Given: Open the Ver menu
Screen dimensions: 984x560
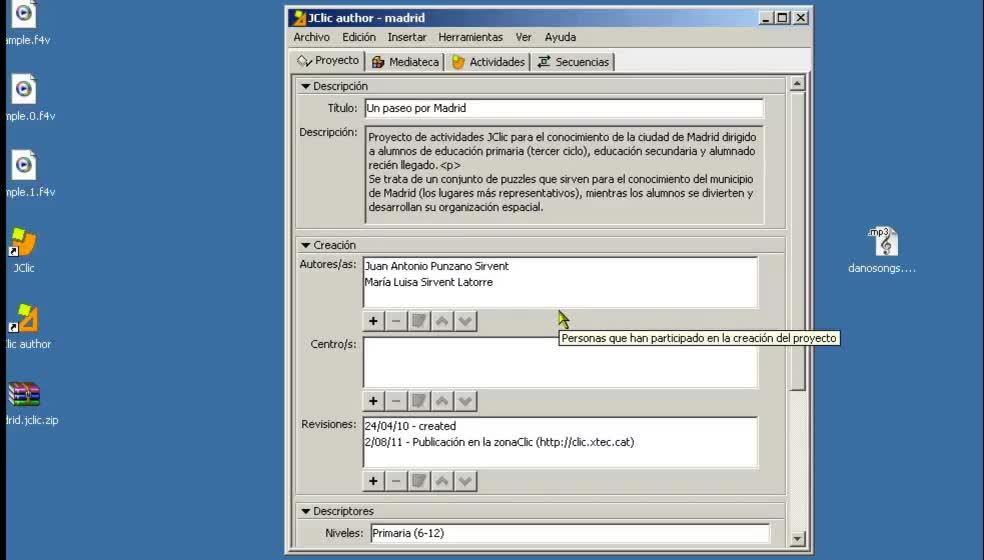Looking at the screenshot, I should (523, 37).
